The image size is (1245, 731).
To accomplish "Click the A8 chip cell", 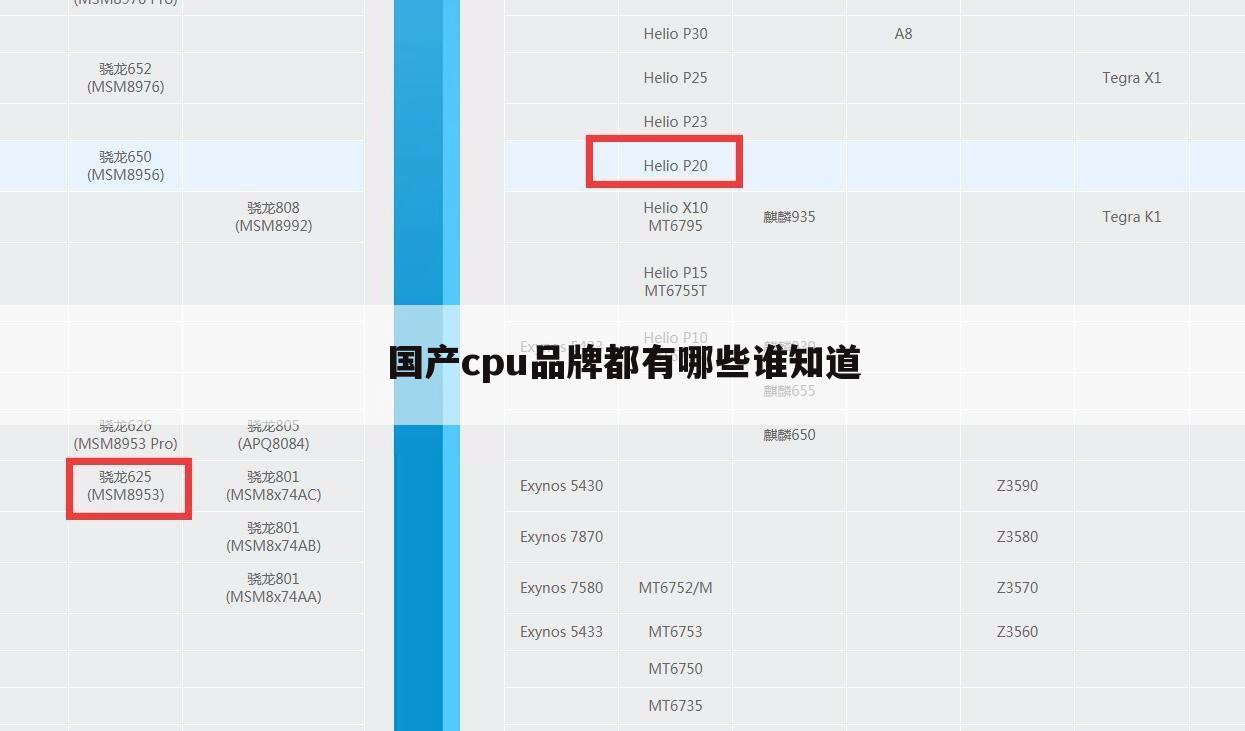I will point(903,34).
